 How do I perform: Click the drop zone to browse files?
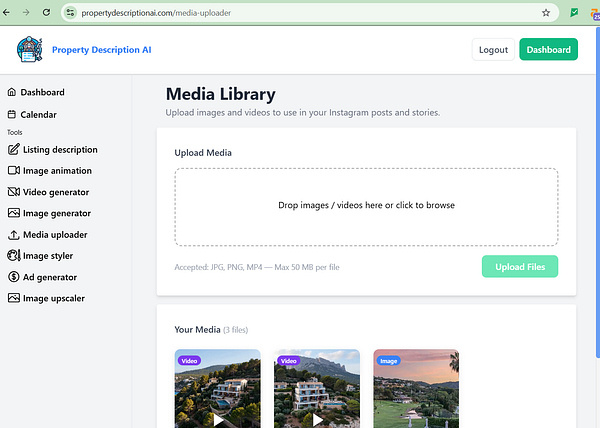coord(366,207)
